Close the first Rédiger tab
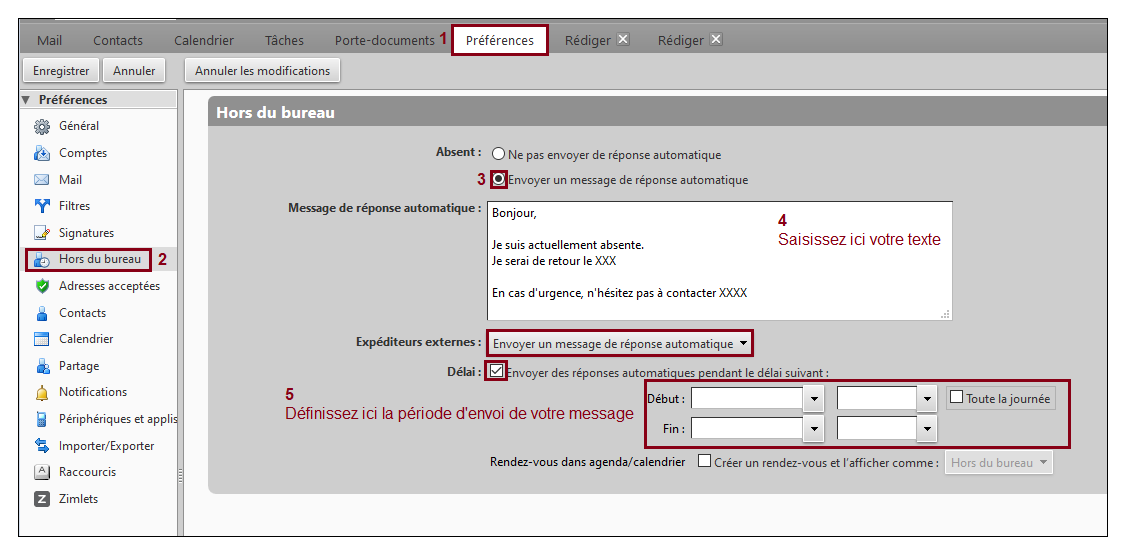Screen dimensions: 1126x555 (x=623, y=40)
